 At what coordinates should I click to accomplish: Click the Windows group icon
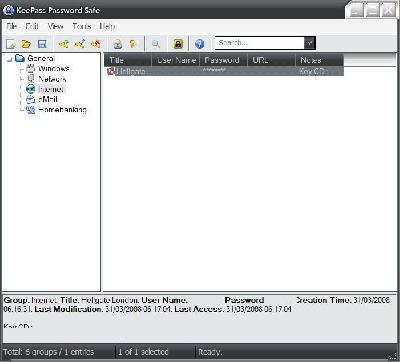click(31, 69)
